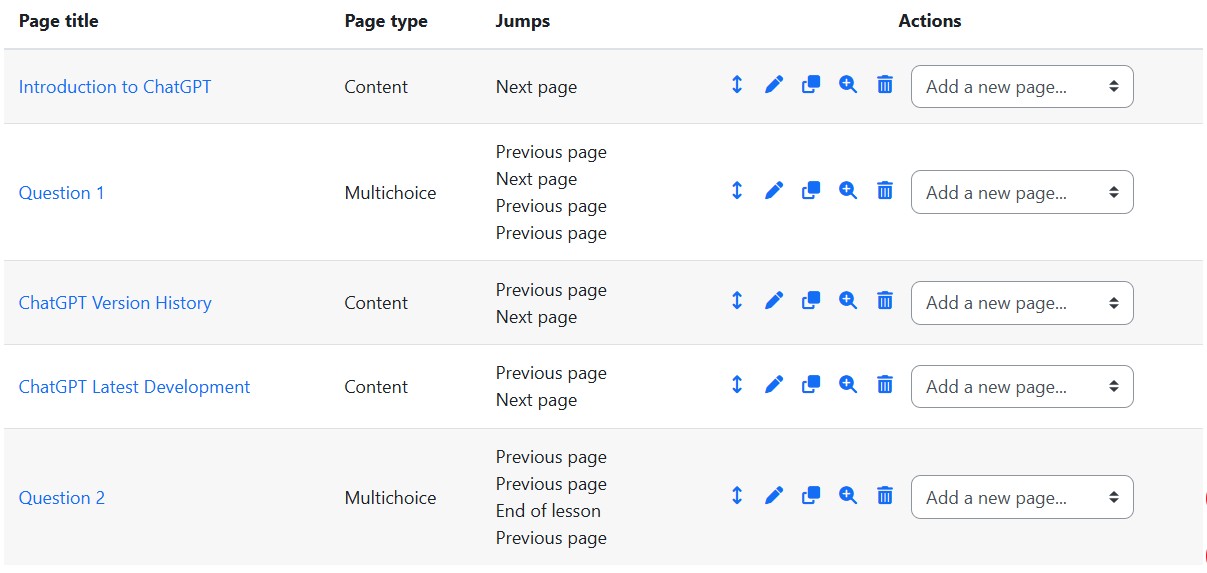The image size is (1207, 573).
Task: Duplicate the ChatGPT Version History page
Action: [811, 301]
